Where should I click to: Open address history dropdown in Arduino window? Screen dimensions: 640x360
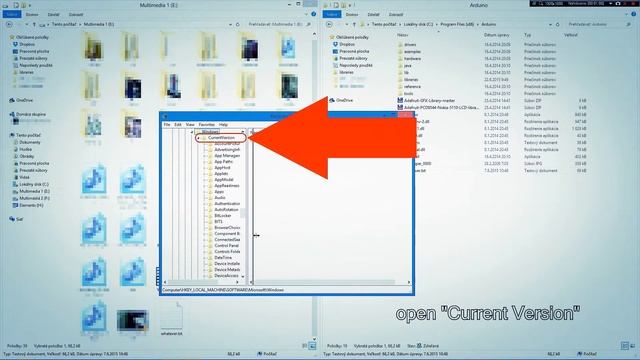point(550,24)
